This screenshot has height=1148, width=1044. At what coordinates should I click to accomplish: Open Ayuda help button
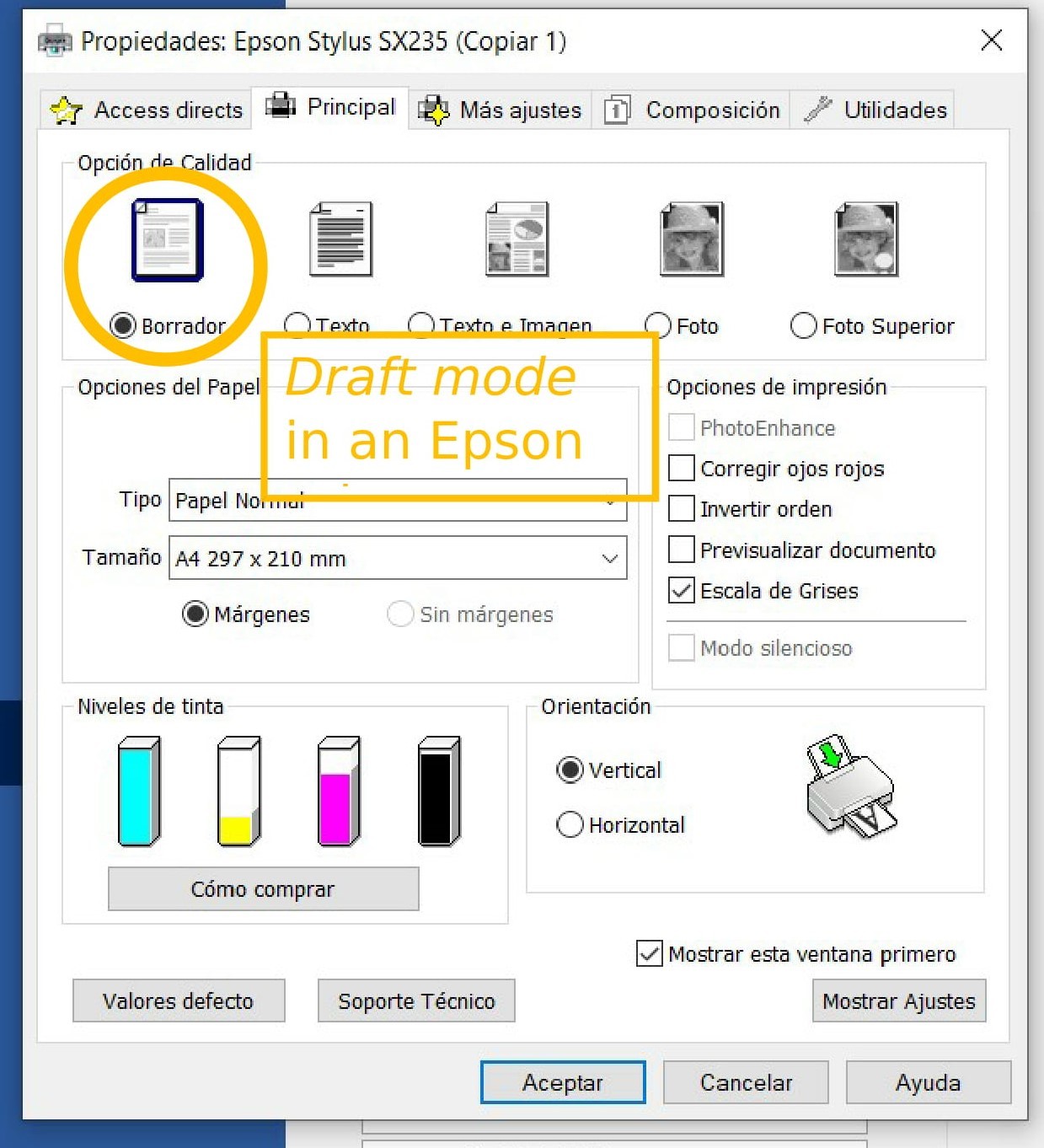pos(929,1082)
